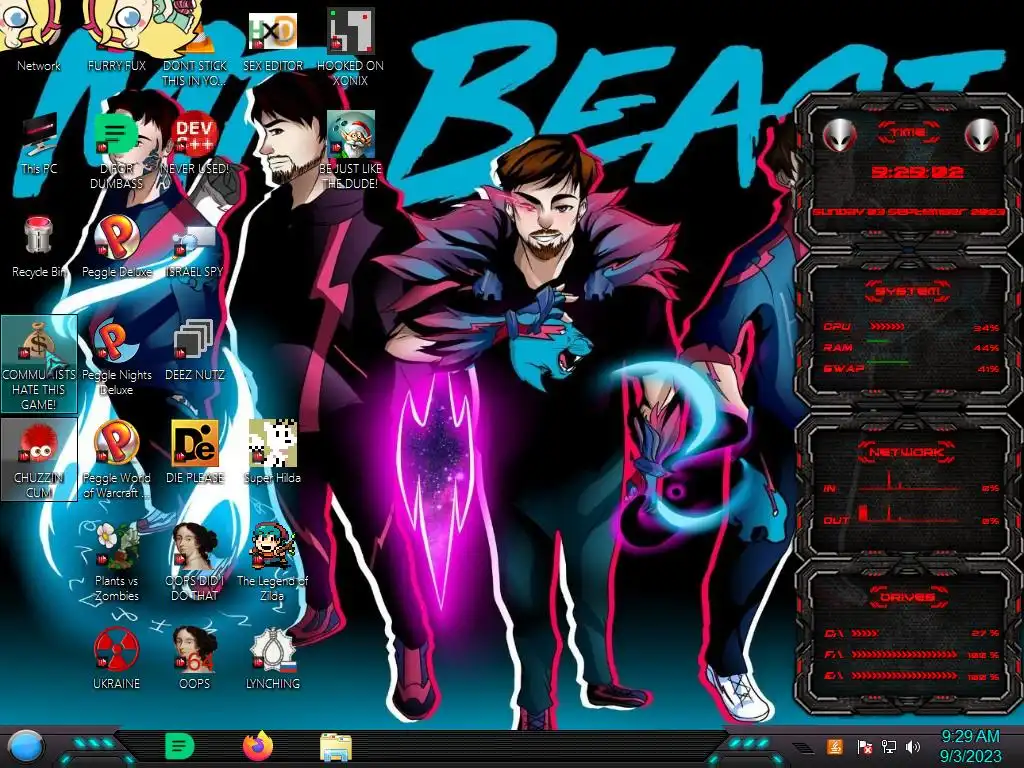
Task: Select the money bag game shortcut
Action: 39,363
